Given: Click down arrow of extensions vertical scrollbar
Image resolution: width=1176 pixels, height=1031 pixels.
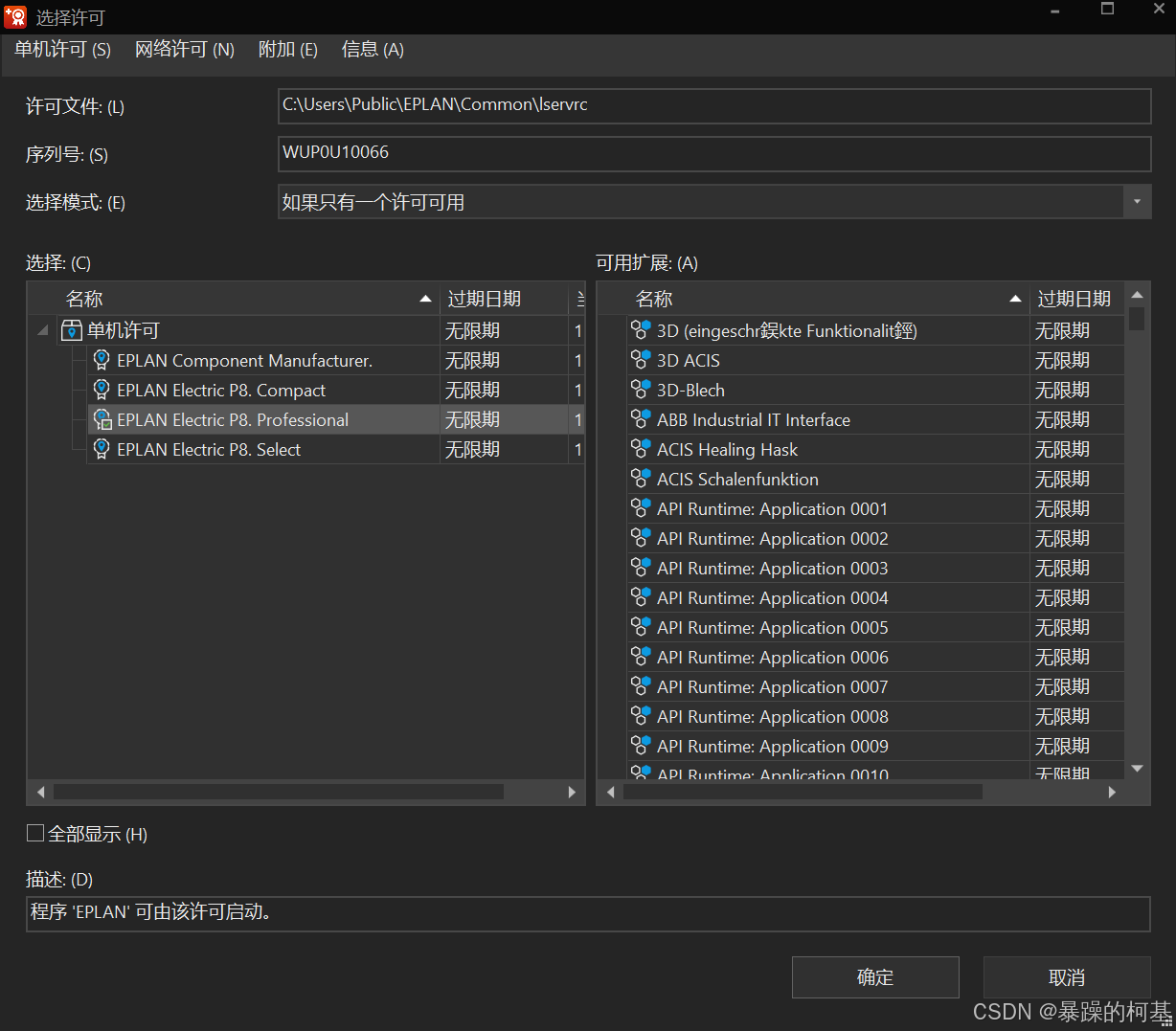Looking at the screenshot, I should coord(1137,768).
